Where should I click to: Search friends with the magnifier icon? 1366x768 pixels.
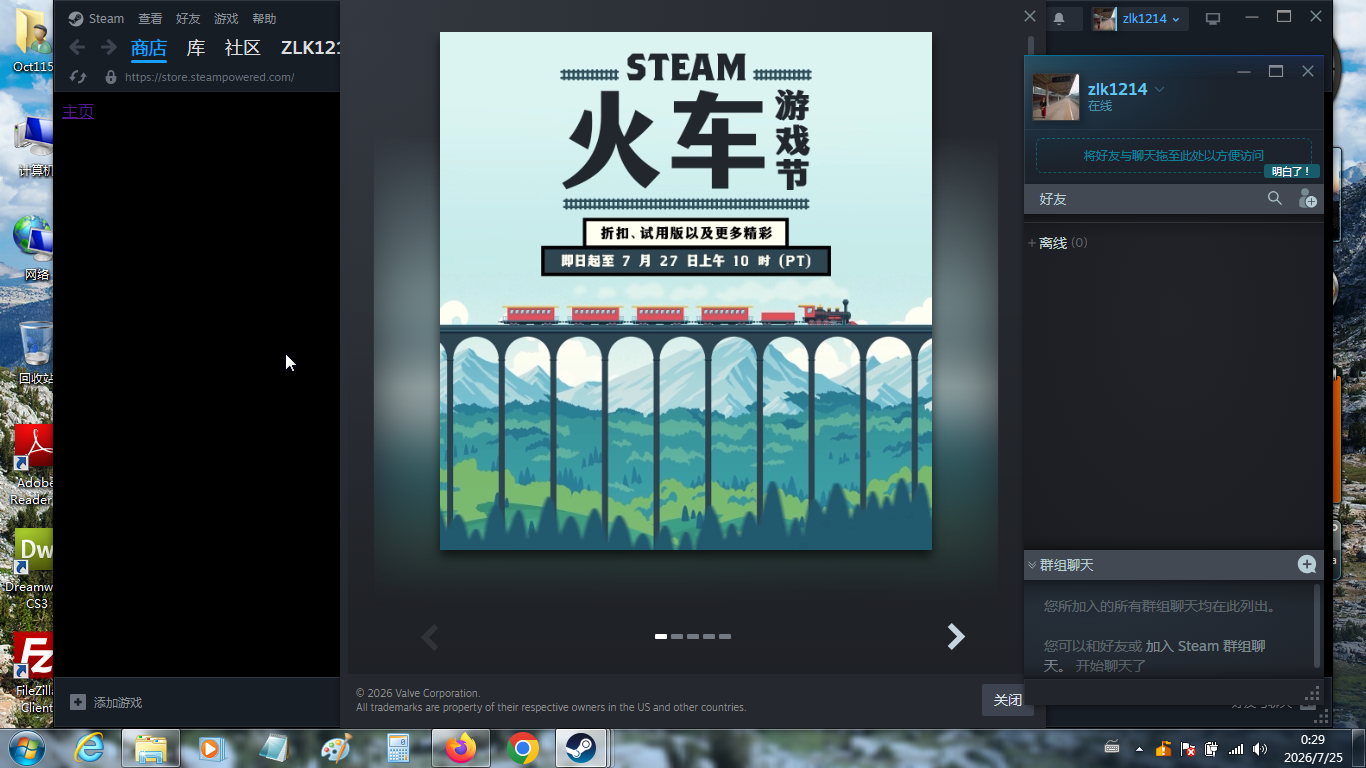click(1275, 198)
